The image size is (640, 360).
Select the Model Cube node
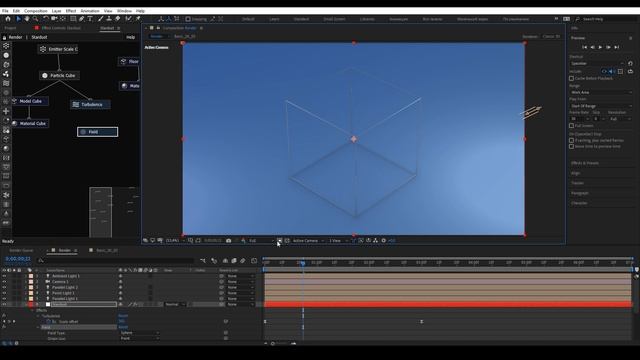(x=30, y=101)
